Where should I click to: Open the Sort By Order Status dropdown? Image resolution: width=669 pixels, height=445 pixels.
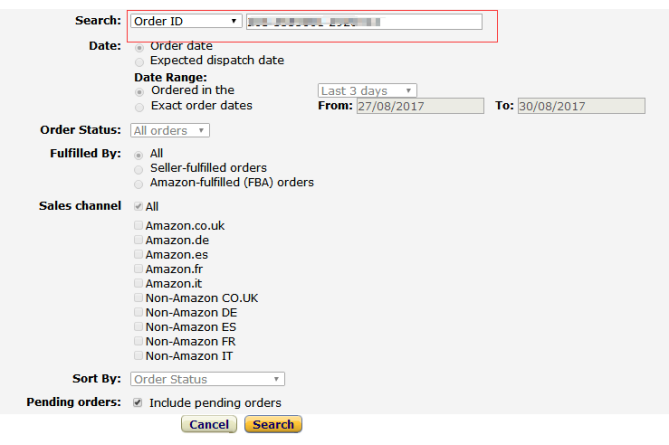(x=207, y=379)
